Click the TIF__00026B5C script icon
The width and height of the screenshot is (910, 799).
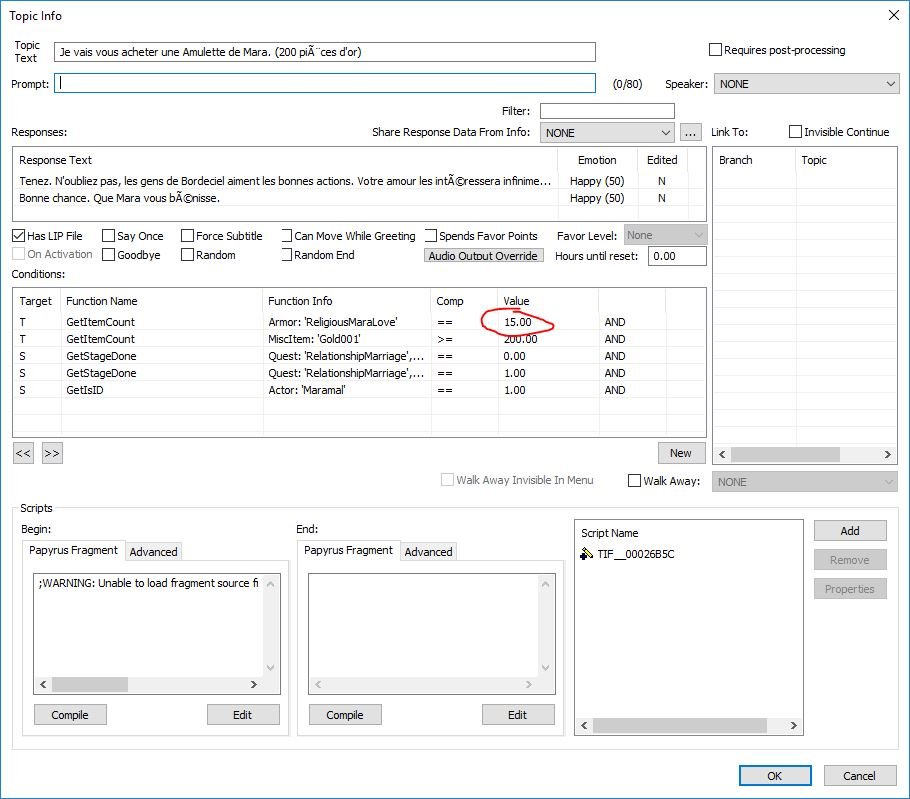[x=587, y=554]
